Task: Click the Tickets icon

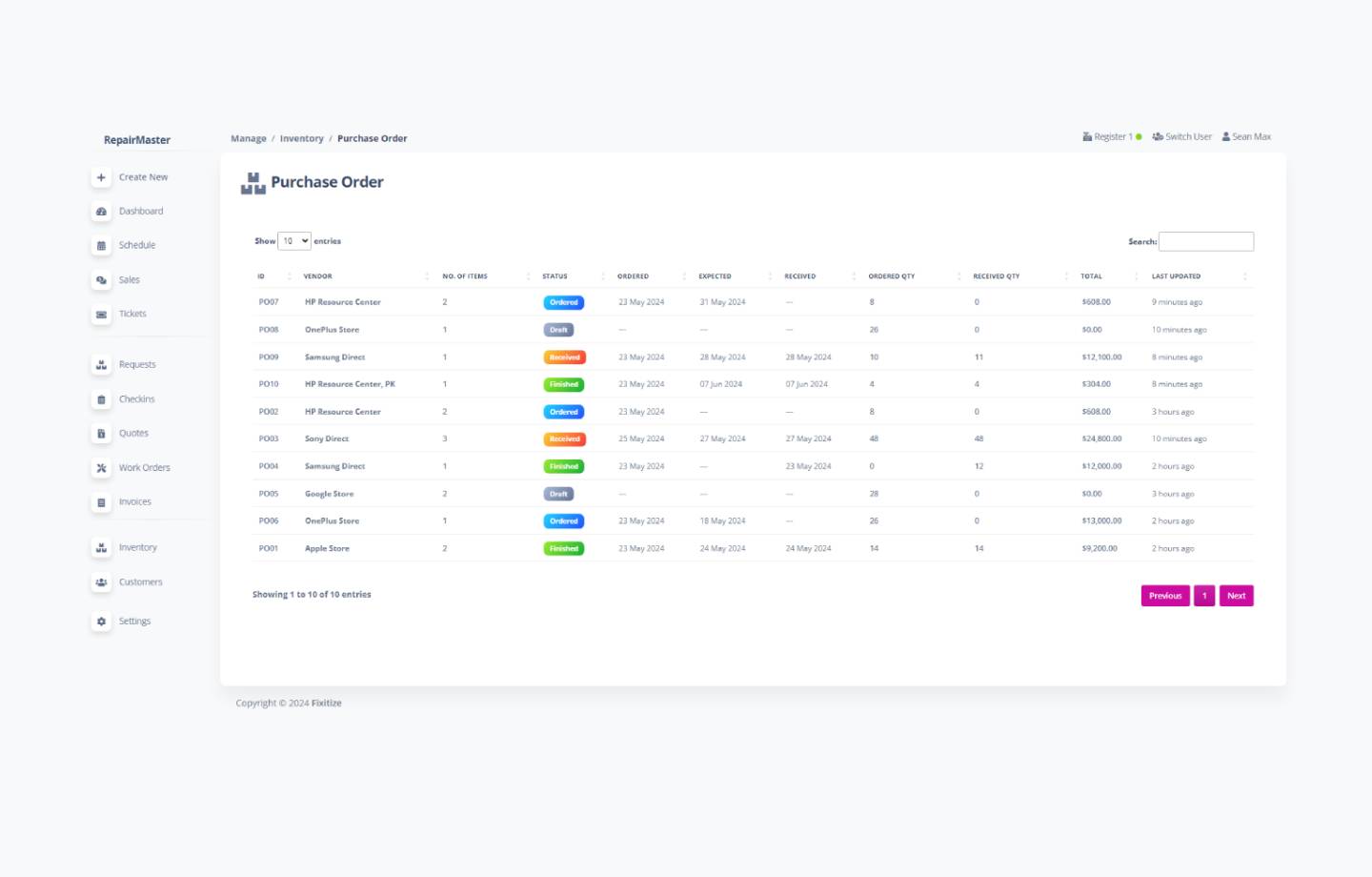Action: tap(101, 315)
